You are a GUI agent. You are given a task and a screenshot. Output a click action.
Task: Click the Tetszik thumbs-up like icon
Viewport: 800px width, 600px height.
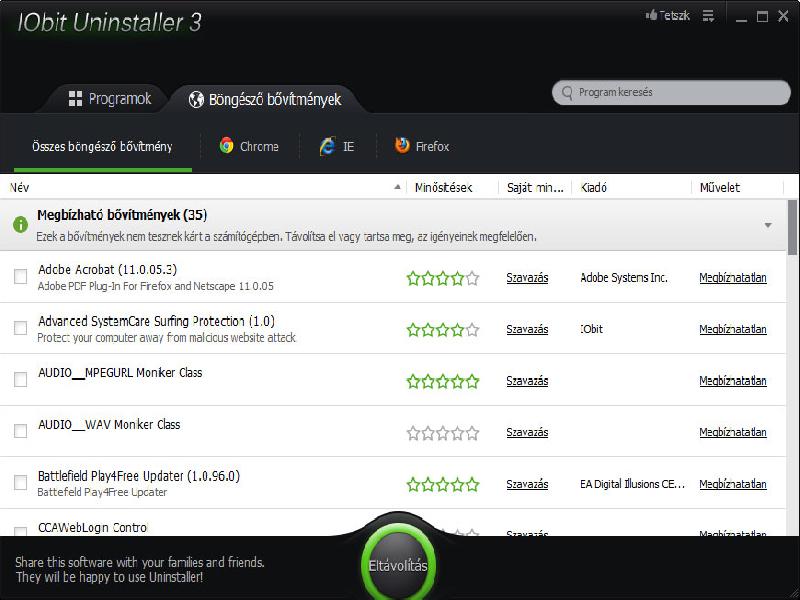(x=652, y=15)
